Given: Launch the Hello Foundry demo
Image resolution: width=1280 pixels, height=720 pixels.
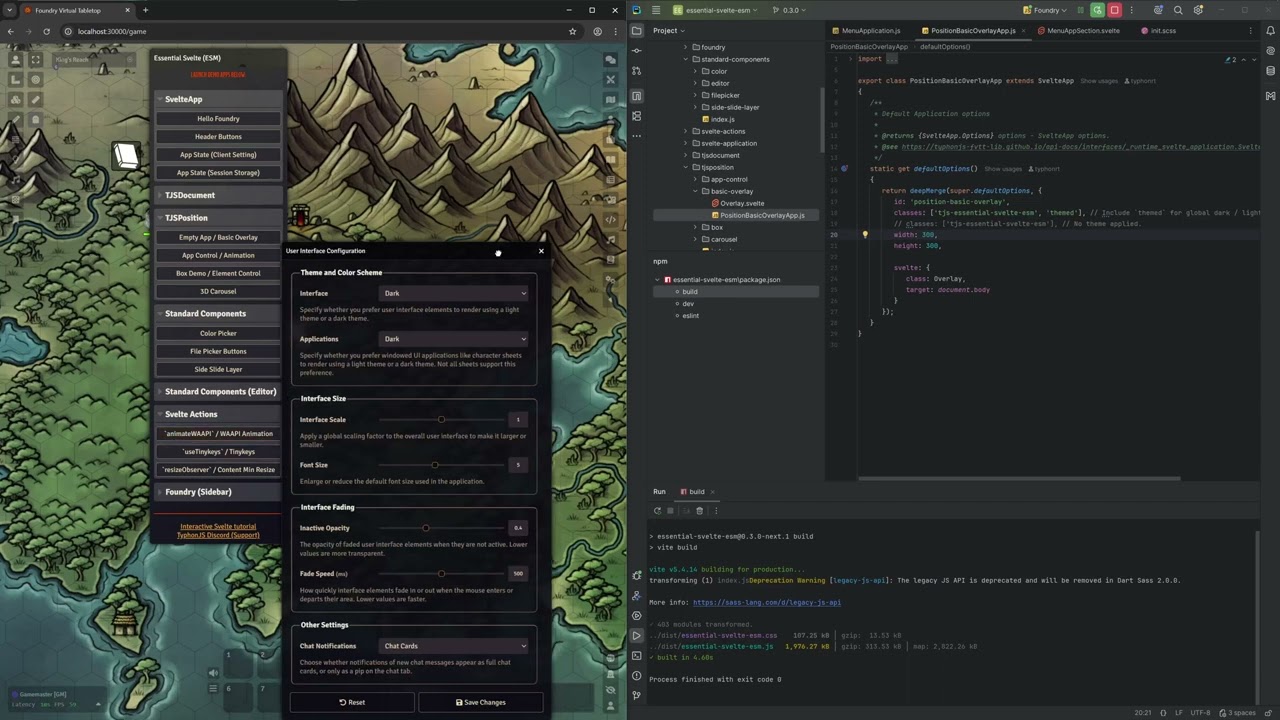Looking at the screenshot, I should tap(218, 119).
